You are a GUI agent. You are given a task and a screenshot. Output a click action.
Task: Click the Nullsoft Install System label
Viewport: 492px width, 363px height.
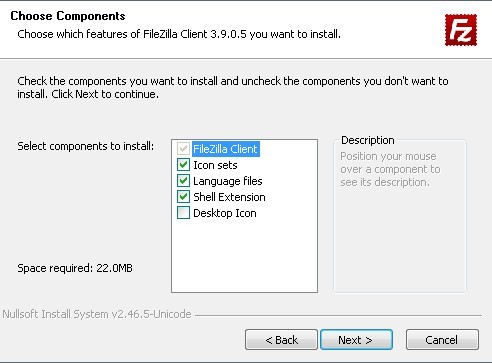pyautogui.click(x=97, y=314)
